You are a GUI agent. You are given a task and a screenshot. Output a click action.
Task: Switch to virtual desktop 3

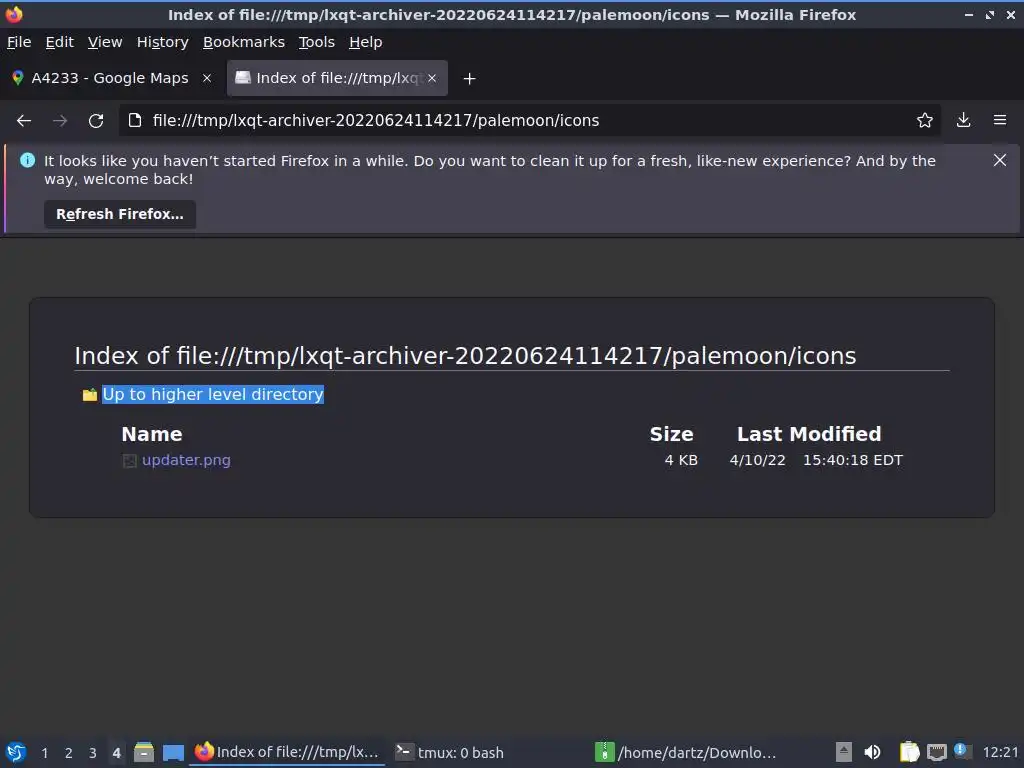point(93,753)
